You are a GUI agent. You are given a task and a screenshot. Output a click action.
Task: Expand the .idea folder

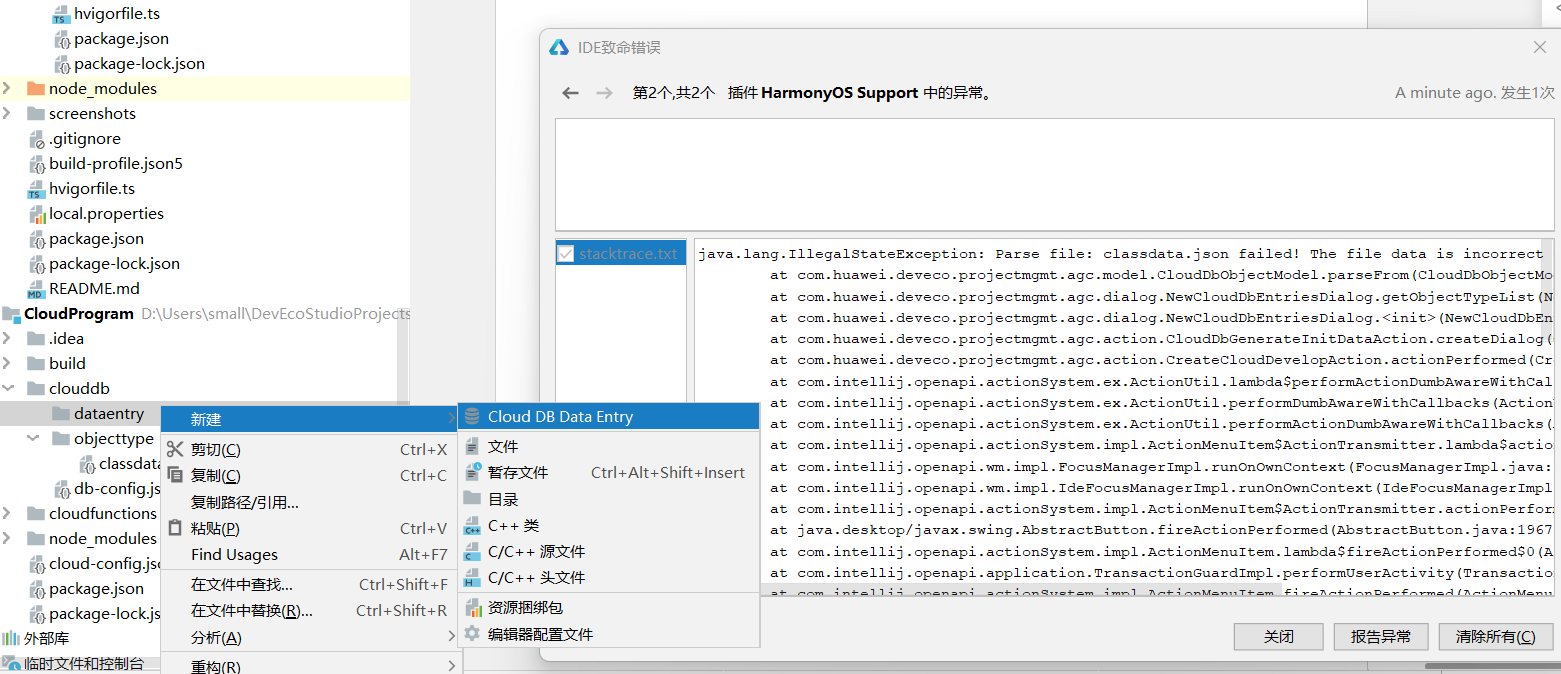(x=8, y=339)
